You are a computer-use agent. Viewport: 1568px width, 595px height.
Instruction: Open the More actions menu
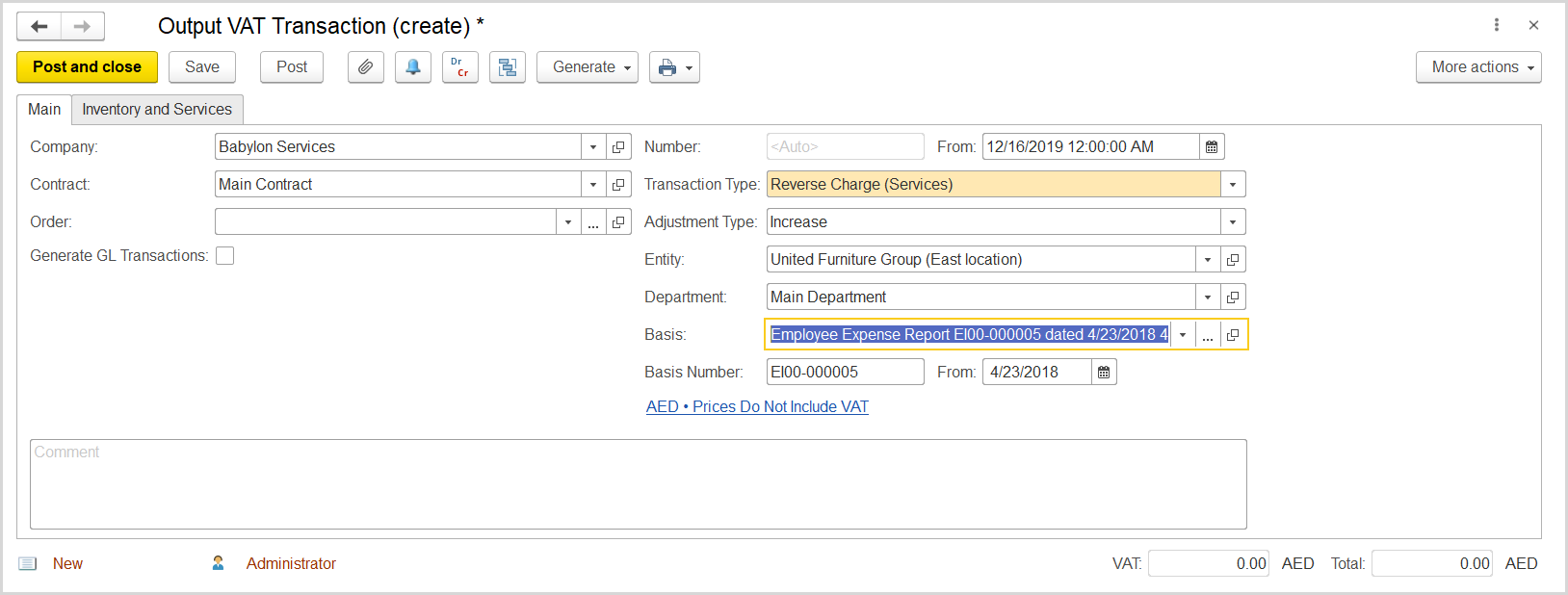[x=1478, y=67]
